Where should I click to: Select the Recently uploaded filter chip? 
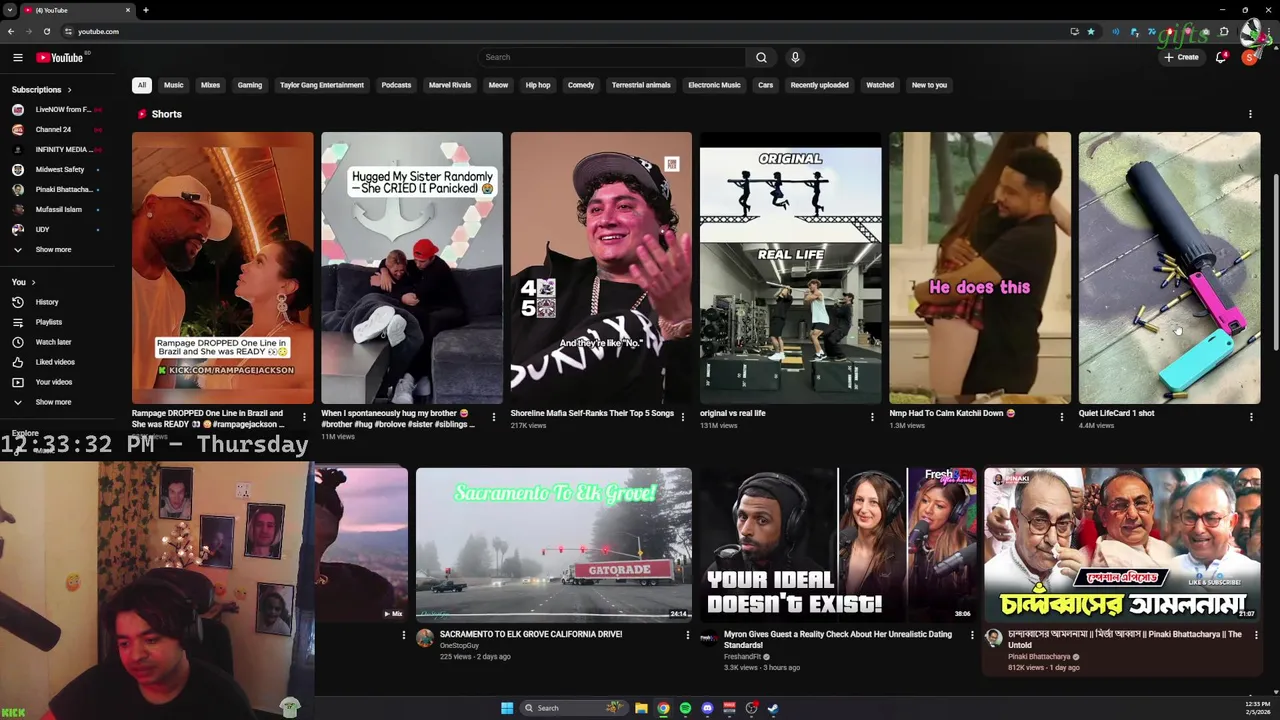point(819,85)
